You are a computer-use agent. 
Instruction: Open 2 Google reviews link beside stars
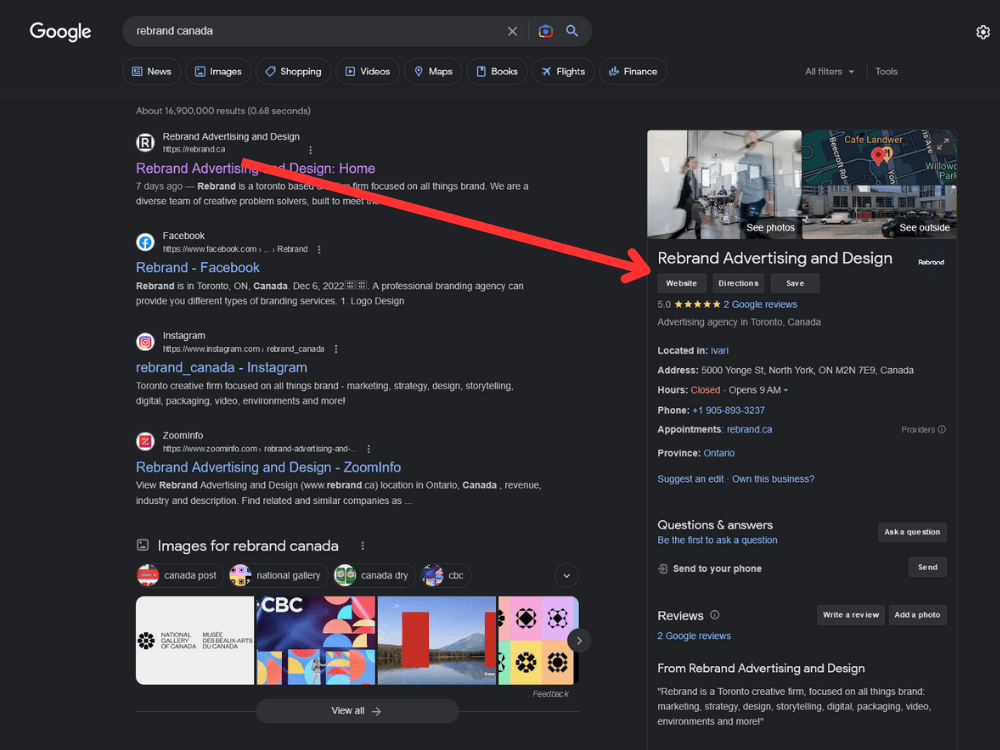coord(760,305)
